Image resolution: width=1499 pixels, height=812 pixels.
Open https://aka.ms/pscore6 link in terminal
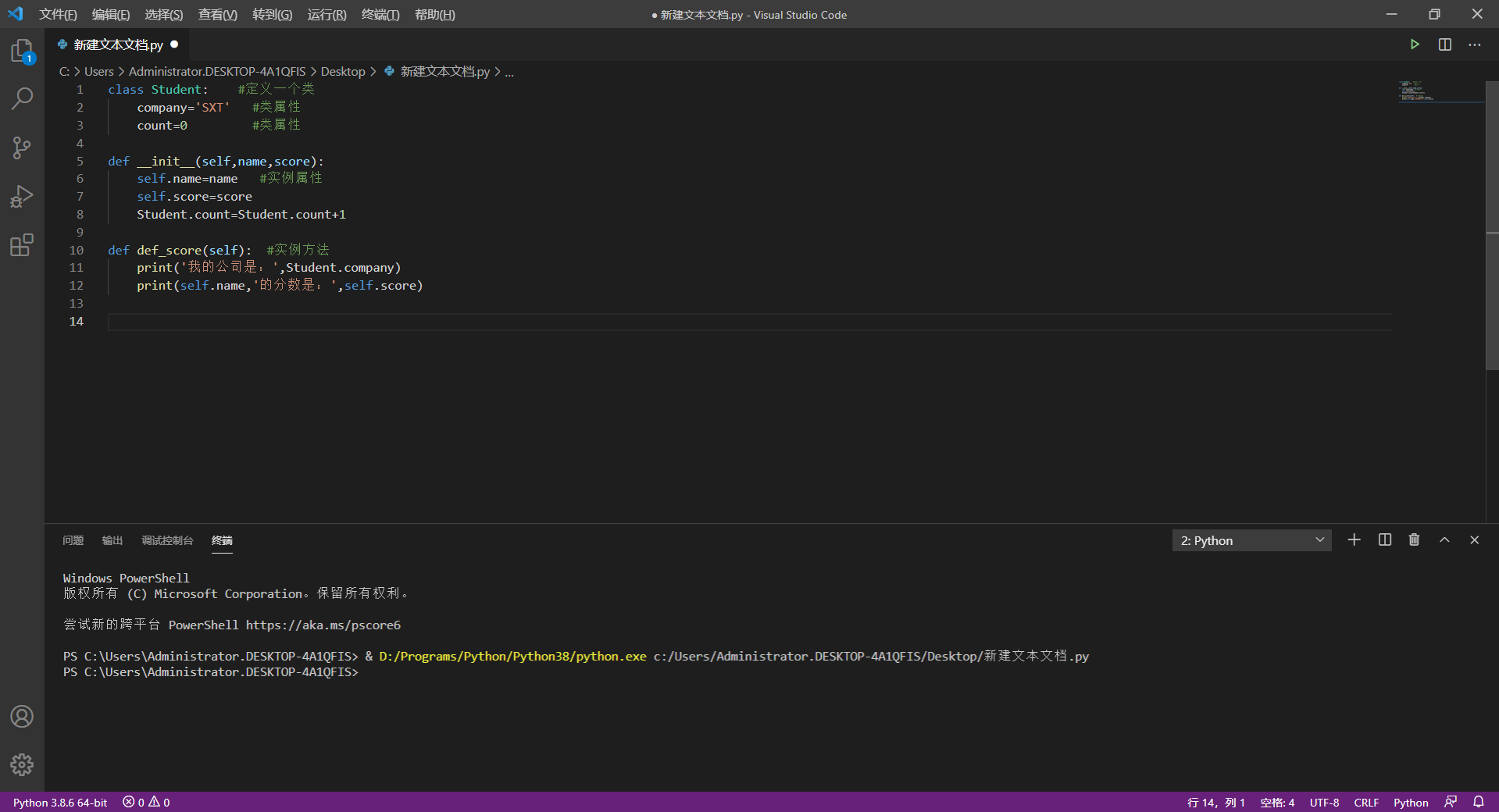323,625
